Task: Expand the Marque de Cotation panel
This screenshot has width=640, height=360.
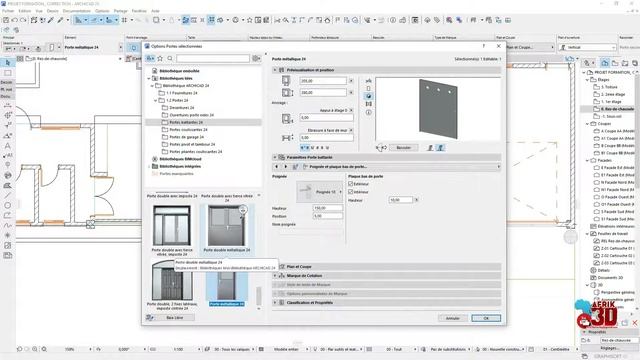Action: point(275,276)
